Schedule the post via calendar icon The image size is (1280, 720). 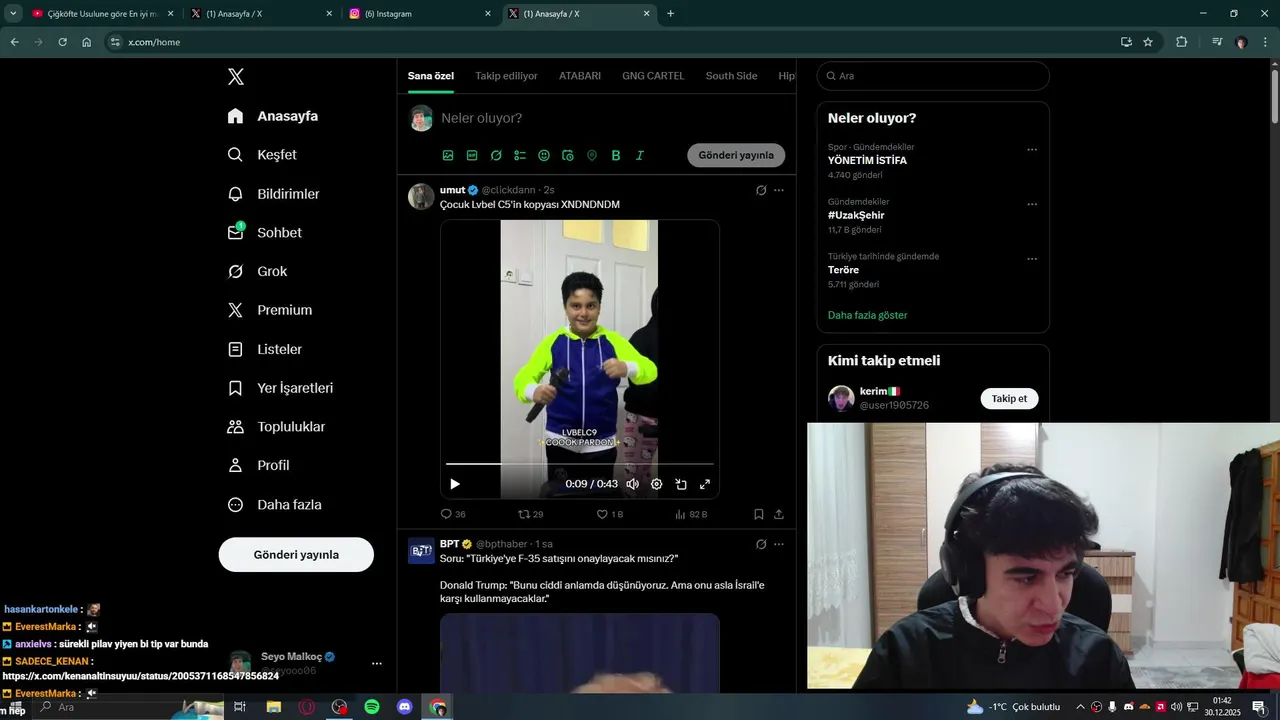(x=568, y=156)
